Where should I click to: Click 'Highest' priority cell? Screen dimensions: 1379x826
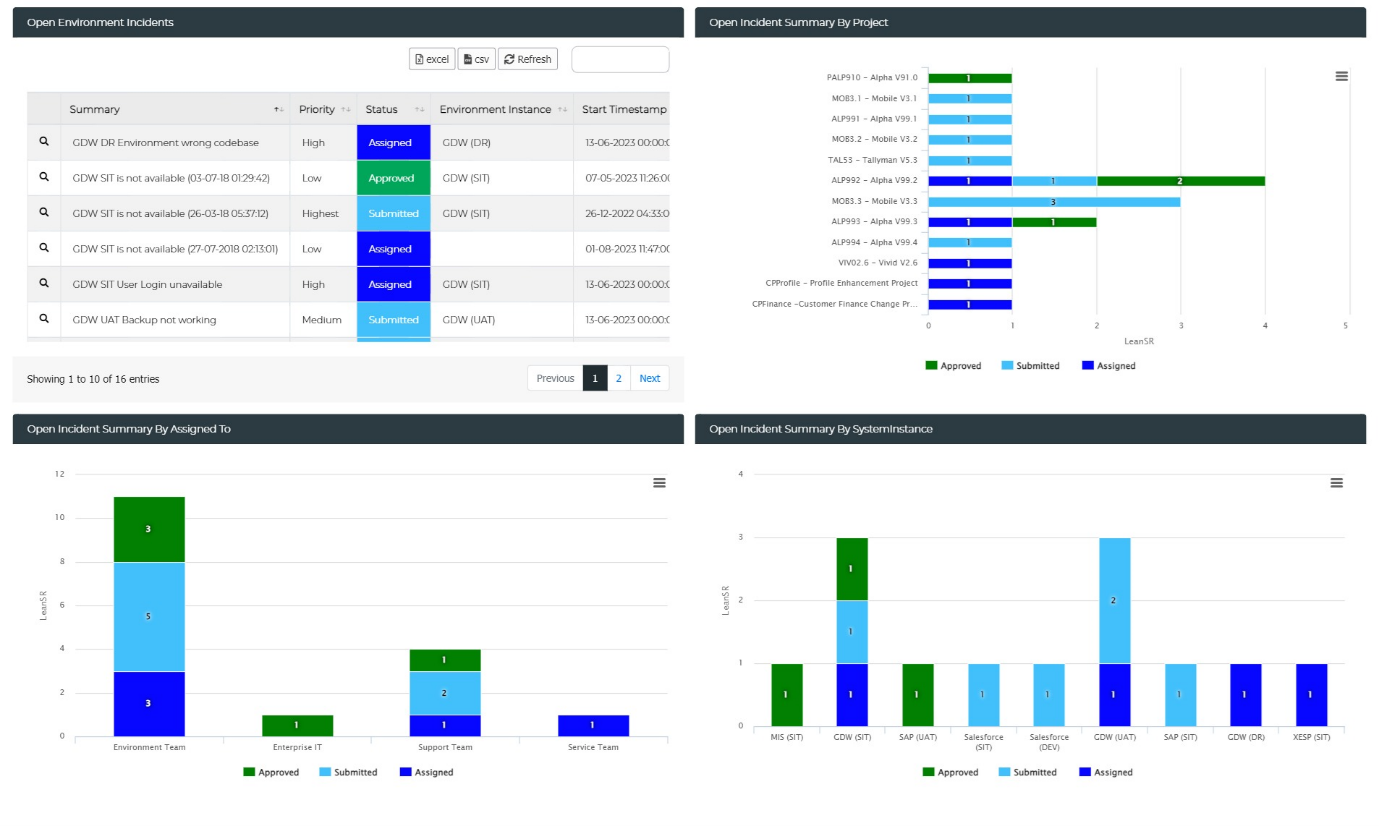tap(323, 214)
